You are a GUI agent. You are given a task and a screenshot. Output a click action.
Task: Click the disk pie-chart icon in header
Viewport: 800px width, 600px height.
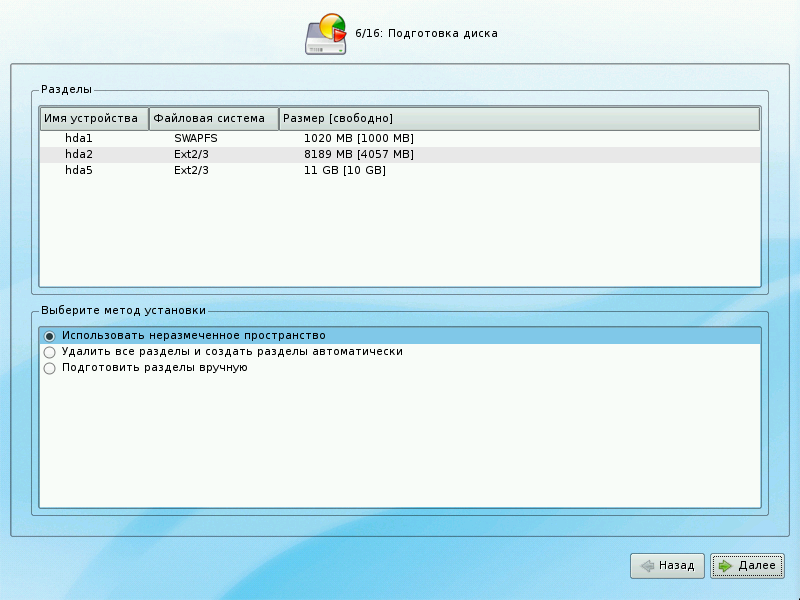326,34
